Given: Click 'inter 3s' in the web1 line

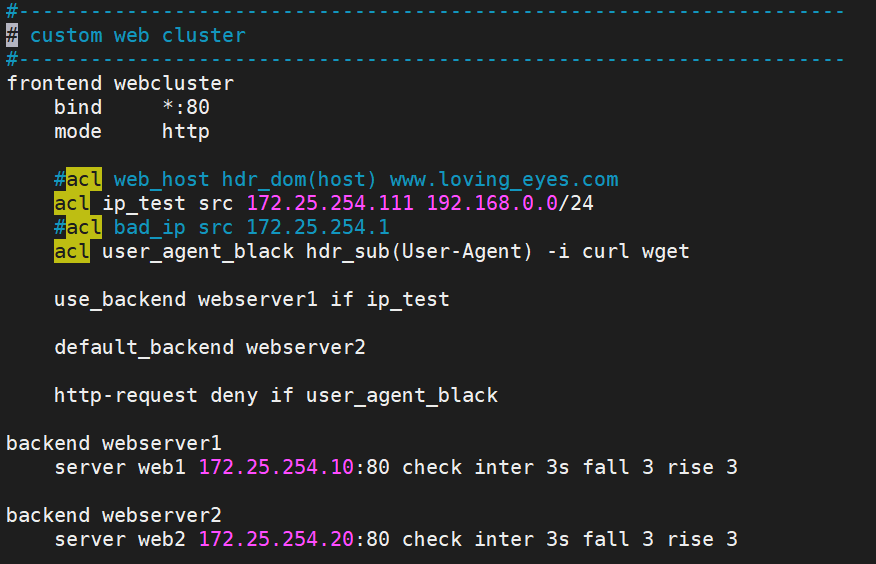Looking at the screenshot, I should point(522,467).
